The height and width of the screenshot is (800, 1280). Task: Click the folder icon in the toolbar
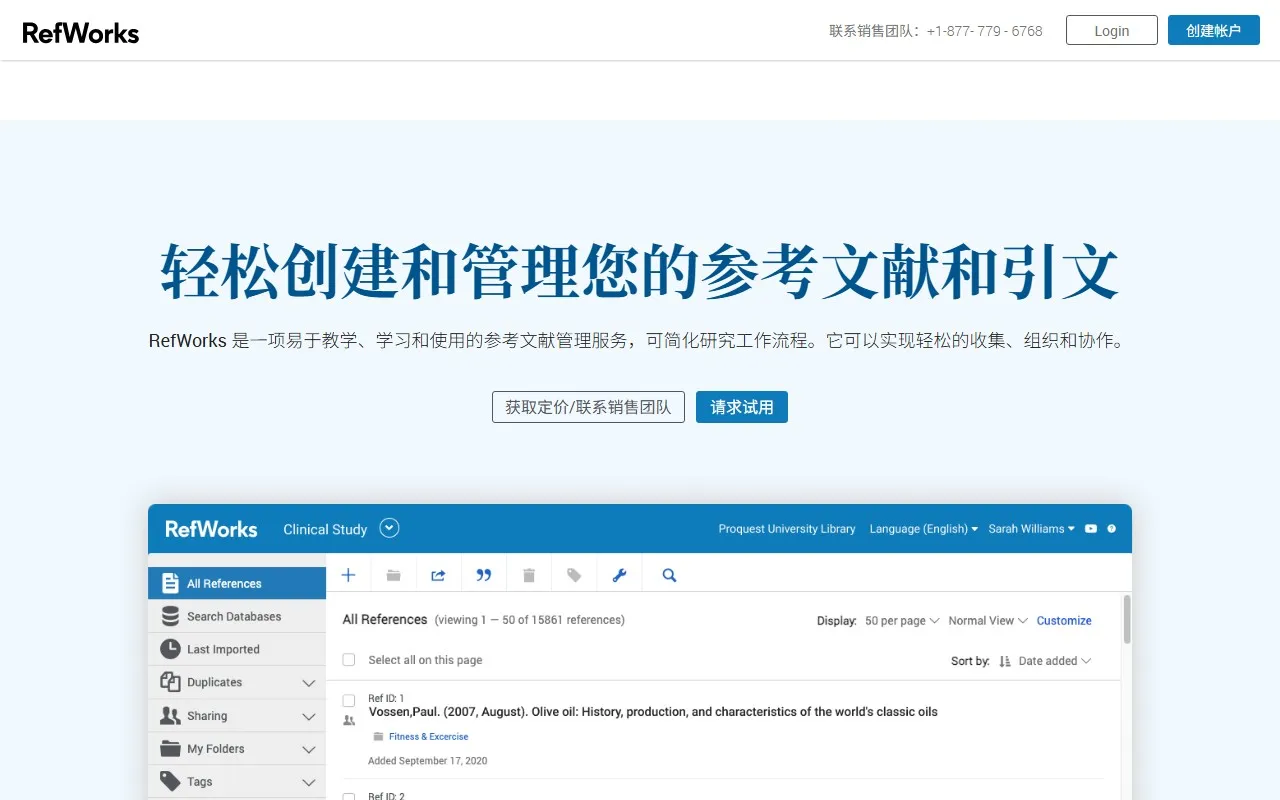coord(394,575)
